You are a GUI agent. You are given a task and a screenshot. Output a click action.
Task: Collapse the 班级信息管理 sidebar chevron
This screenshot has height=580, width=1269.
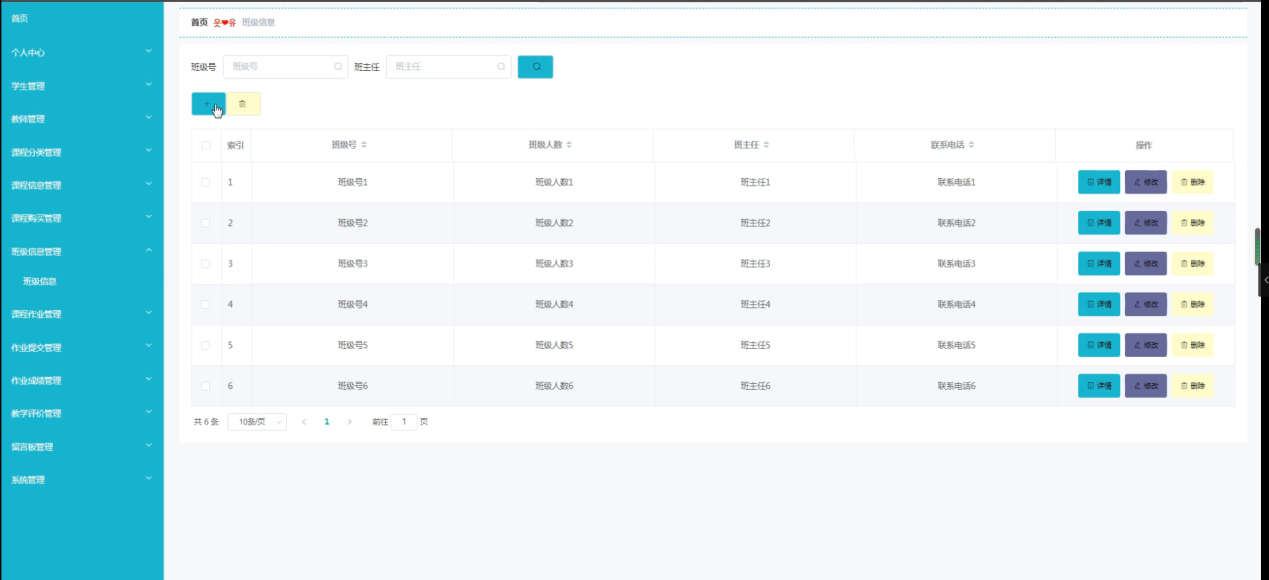tap(148, 250)
